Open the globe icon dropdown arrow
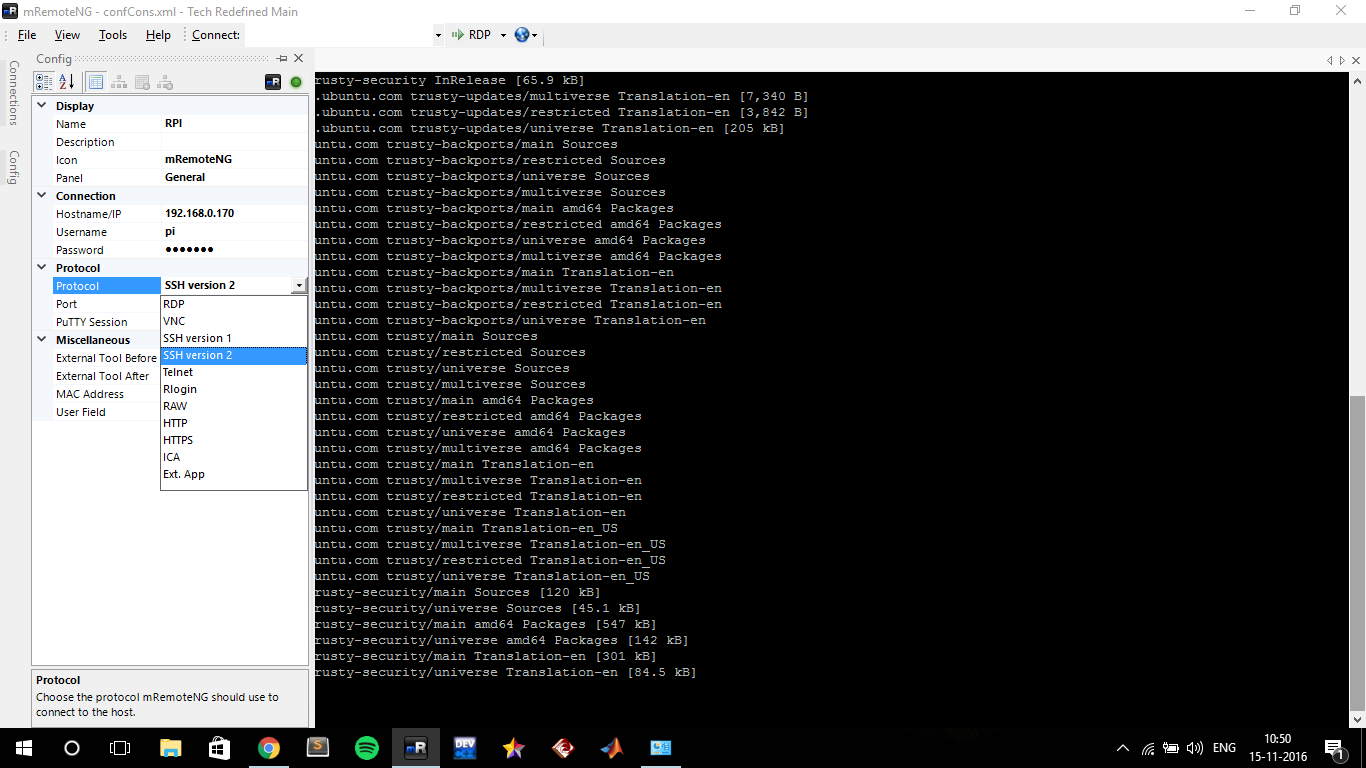Viewport: 1366px width, 768px height. click(x=535, y=35)
